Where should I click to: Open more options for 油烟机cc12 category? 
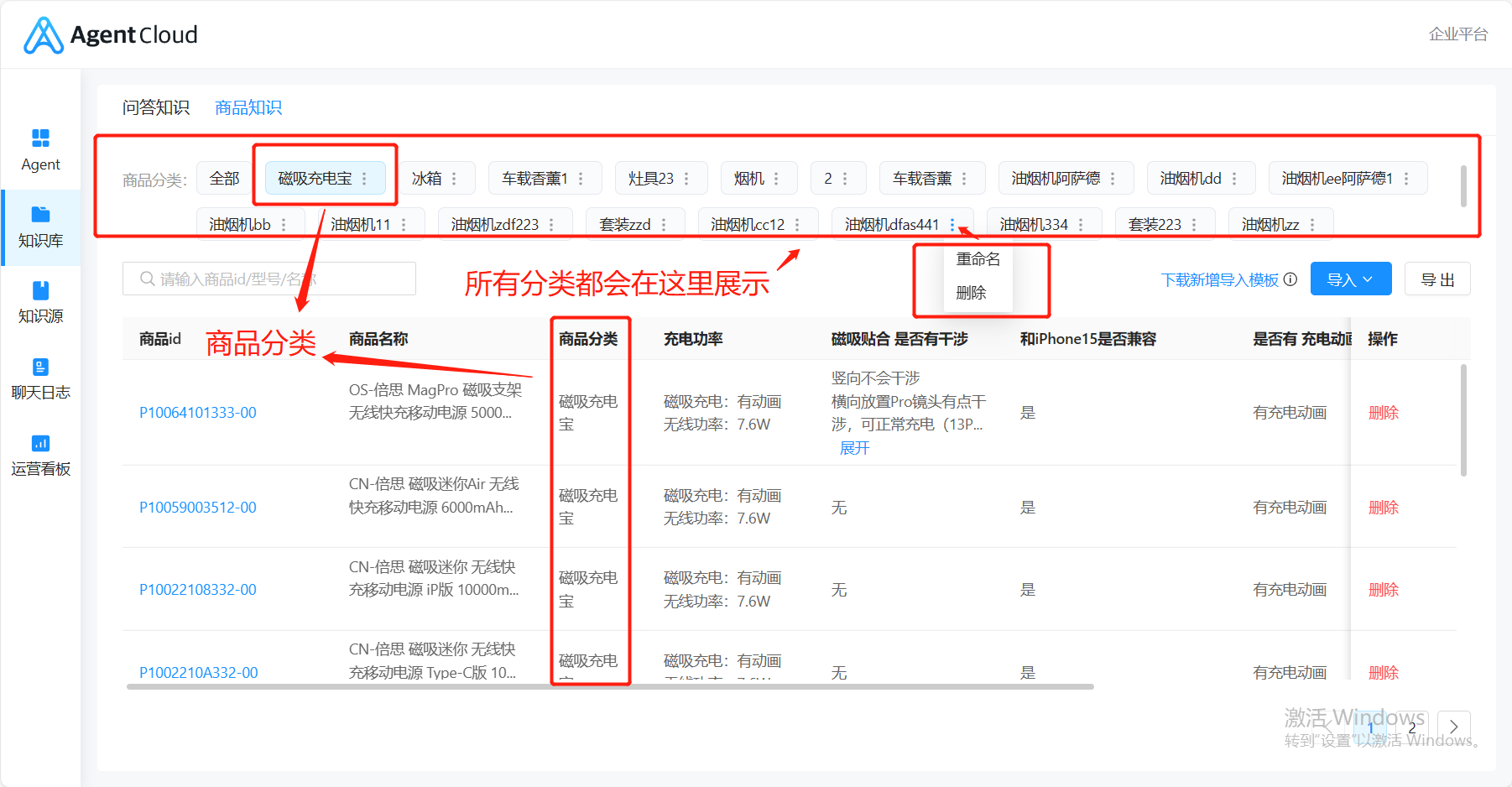pos(797,225)
